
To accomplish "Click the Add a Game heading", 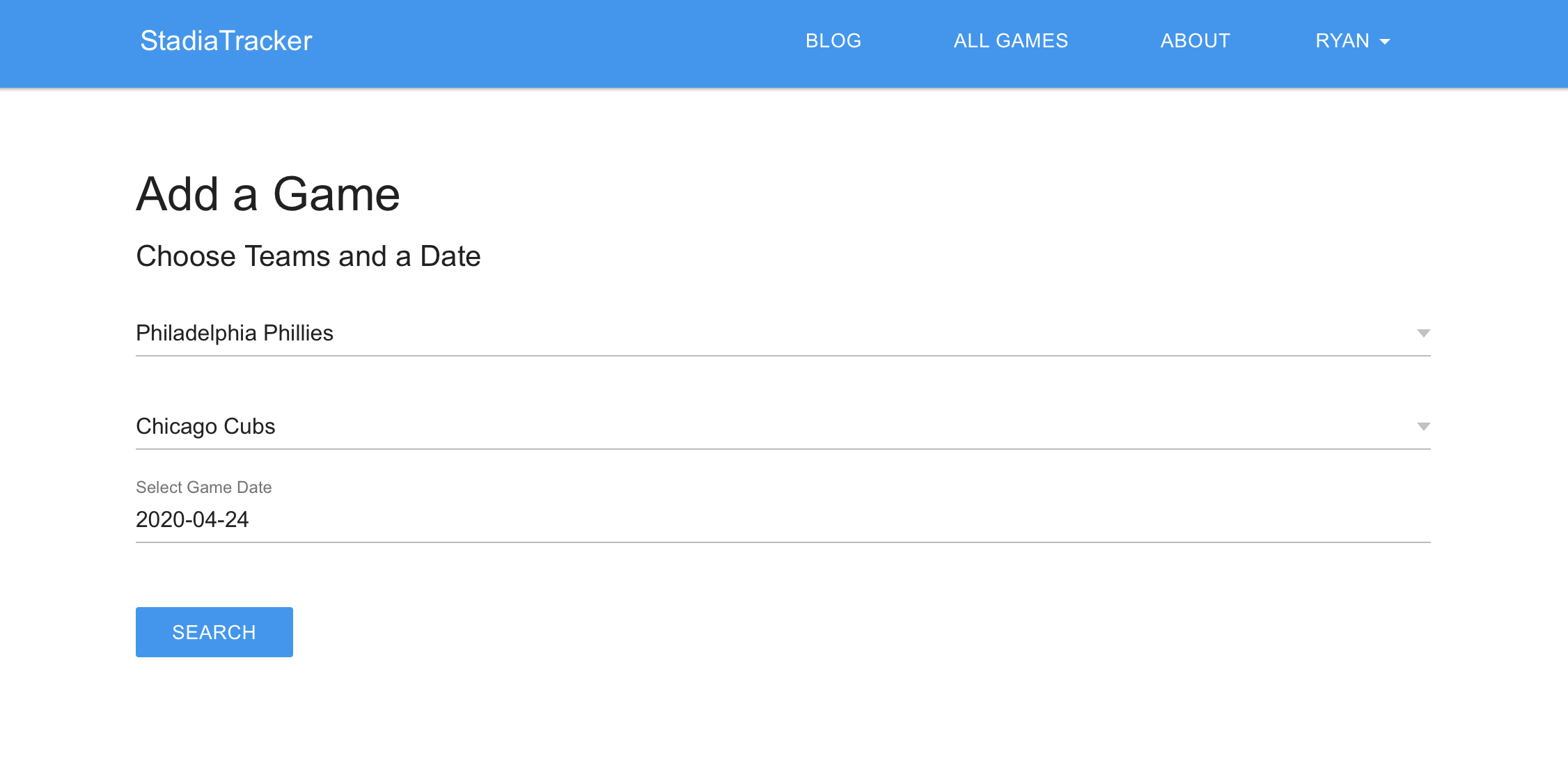I will pyautogui.click(x=268, y=194).
